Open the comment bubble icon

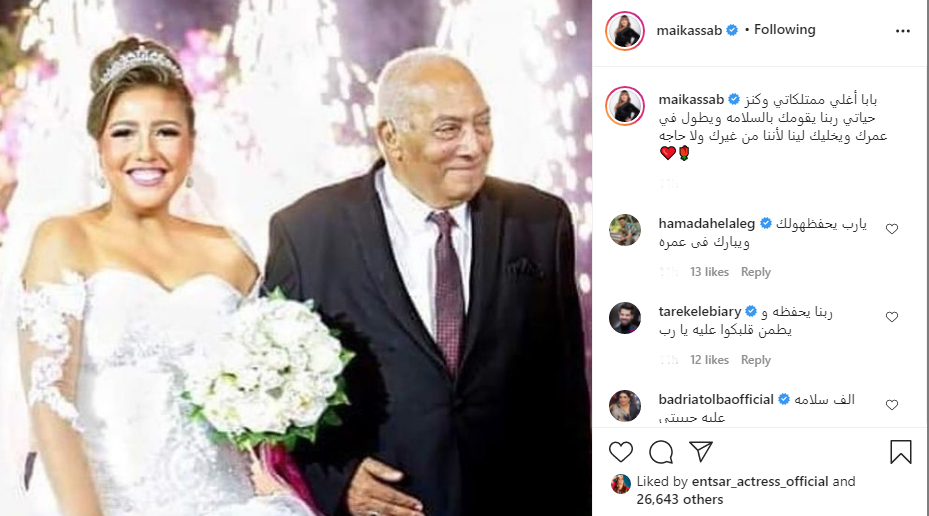click(661, 452)
